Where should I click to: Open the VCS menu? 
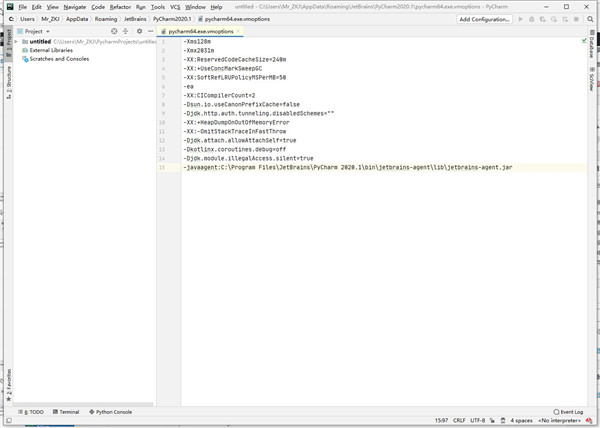(x=175, y=7)
